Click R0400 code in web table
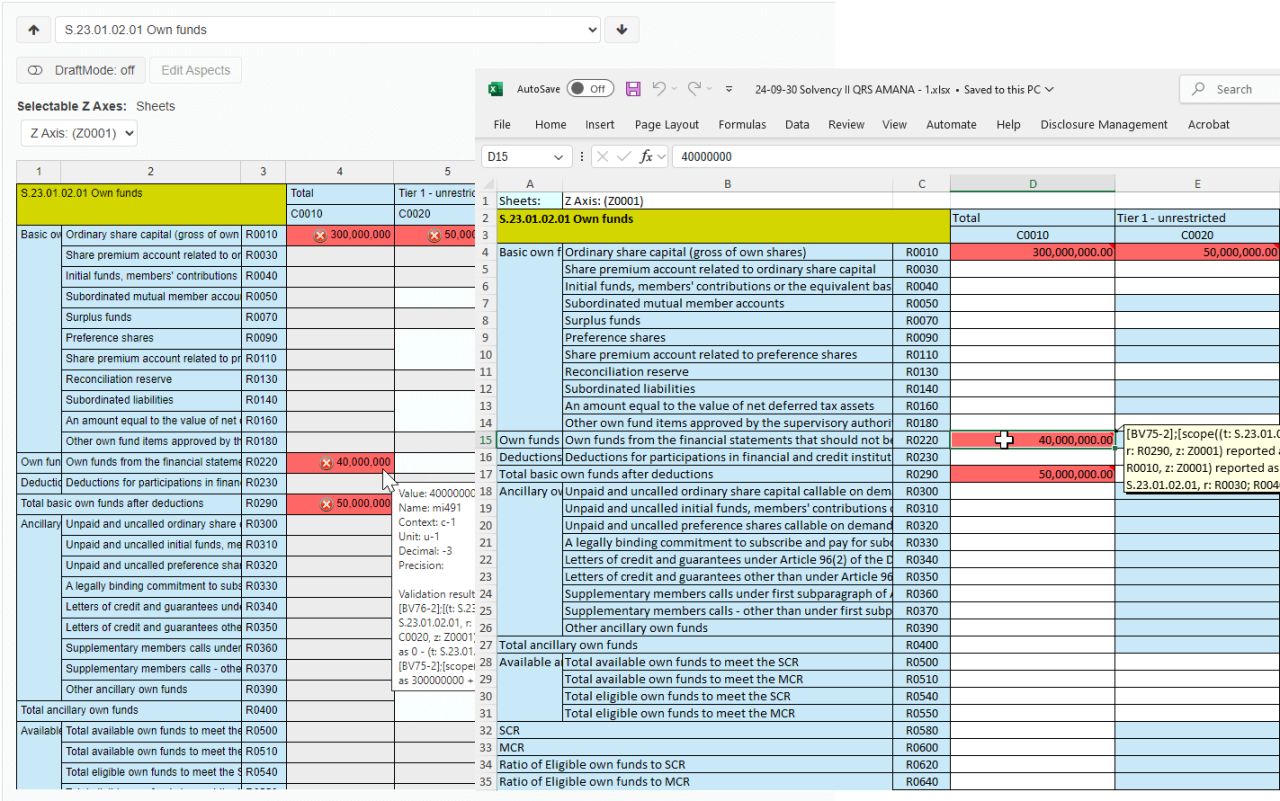1280x801 pixels. point(264,710)
